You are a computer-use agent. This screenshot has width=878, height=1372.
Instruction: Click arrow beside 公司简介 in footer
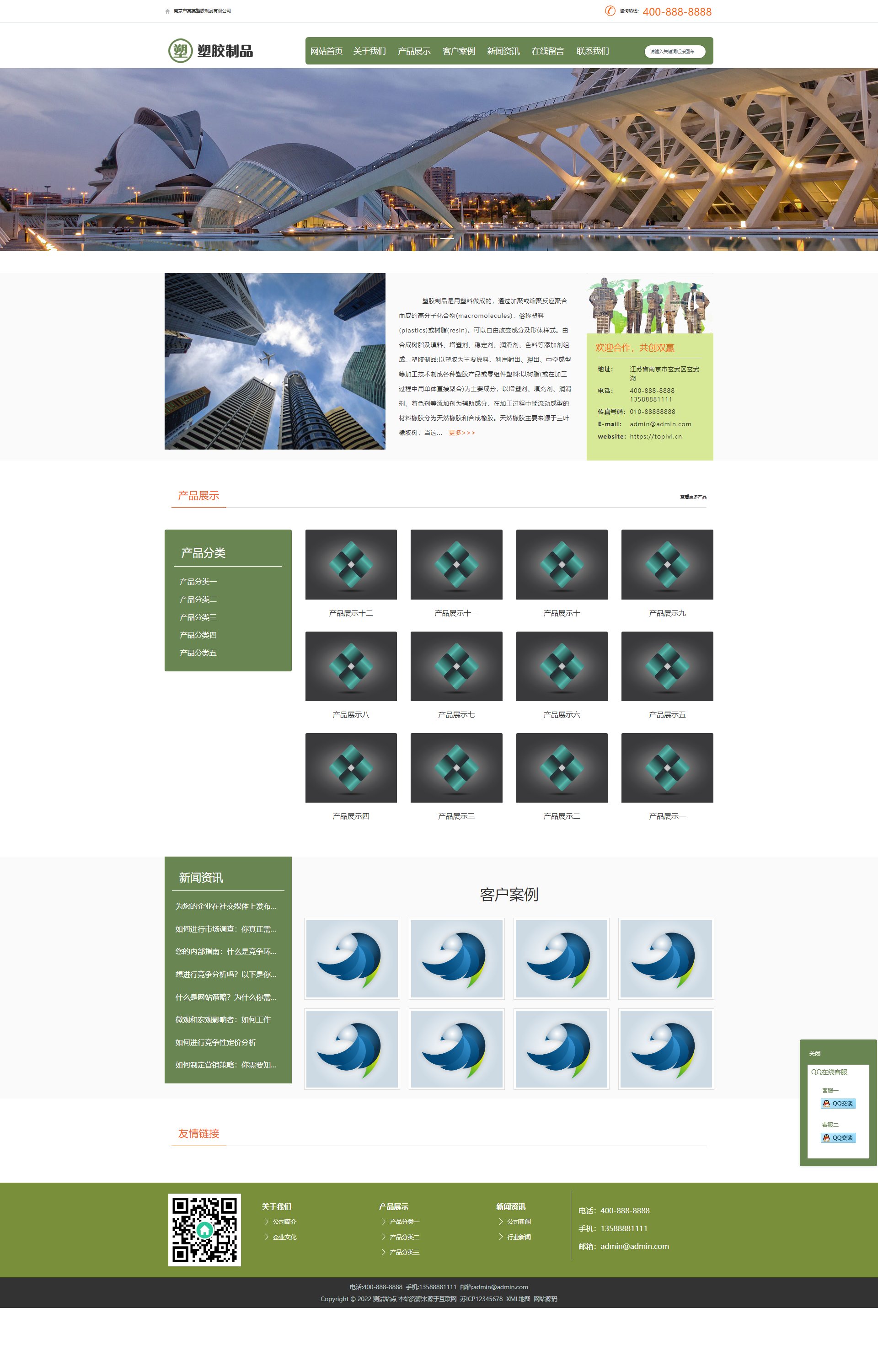point(266,1221)
